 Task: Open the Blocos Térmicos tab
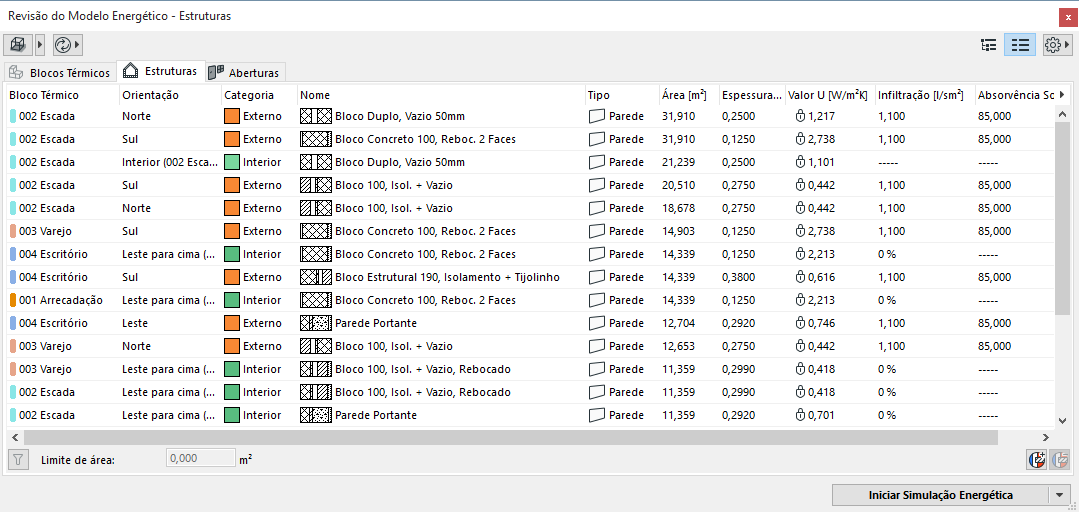pyautogui.click(x=60, y=72)
